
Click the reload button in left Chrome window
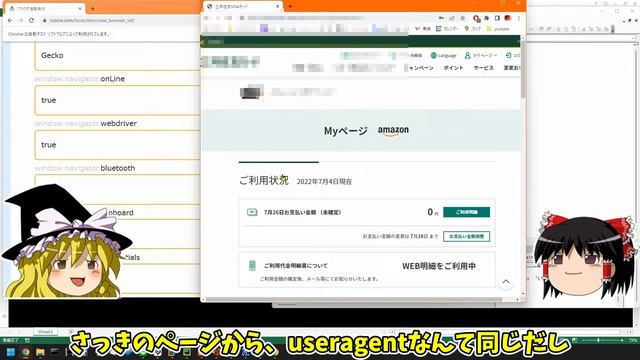[31, 20]
